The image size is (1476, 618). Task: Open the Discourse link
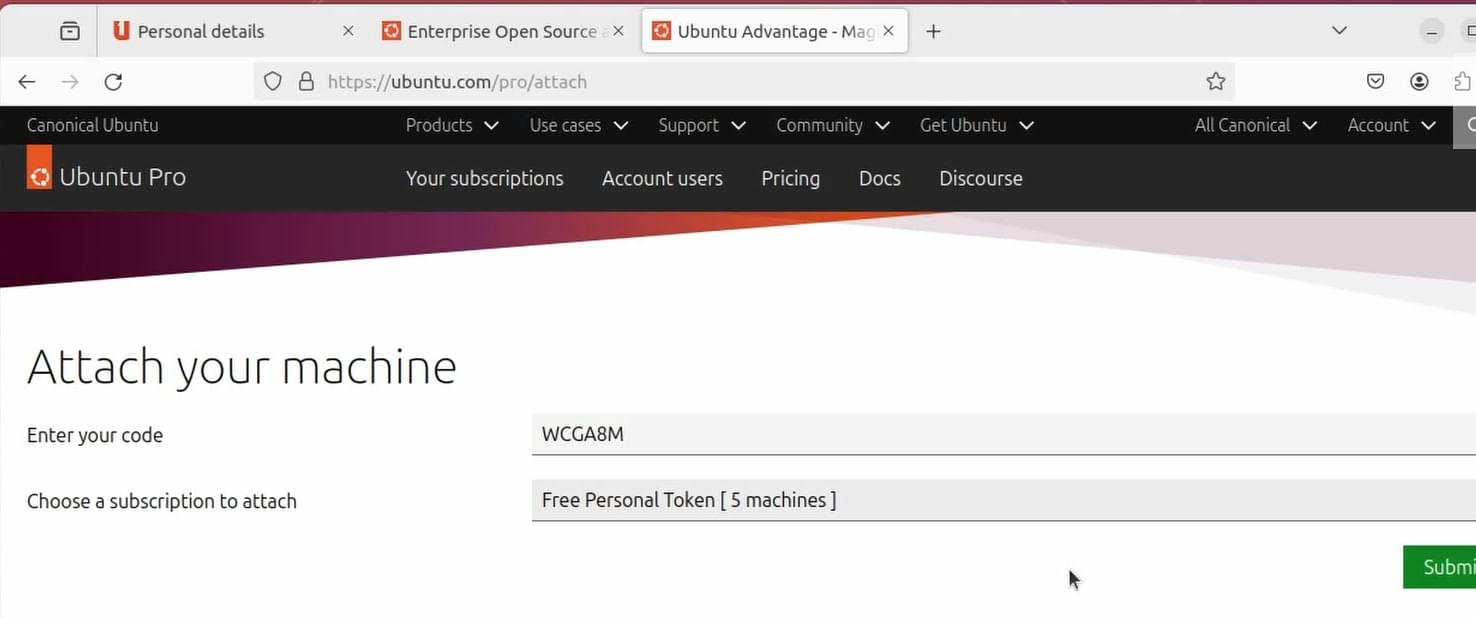point(981,178)
